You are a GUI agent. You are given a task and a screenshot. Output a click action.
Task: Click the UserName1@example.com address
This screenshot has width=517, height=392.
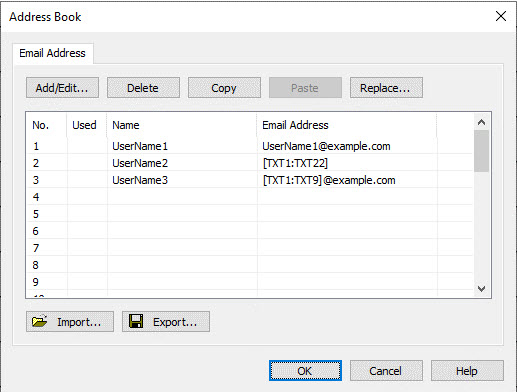326,146
